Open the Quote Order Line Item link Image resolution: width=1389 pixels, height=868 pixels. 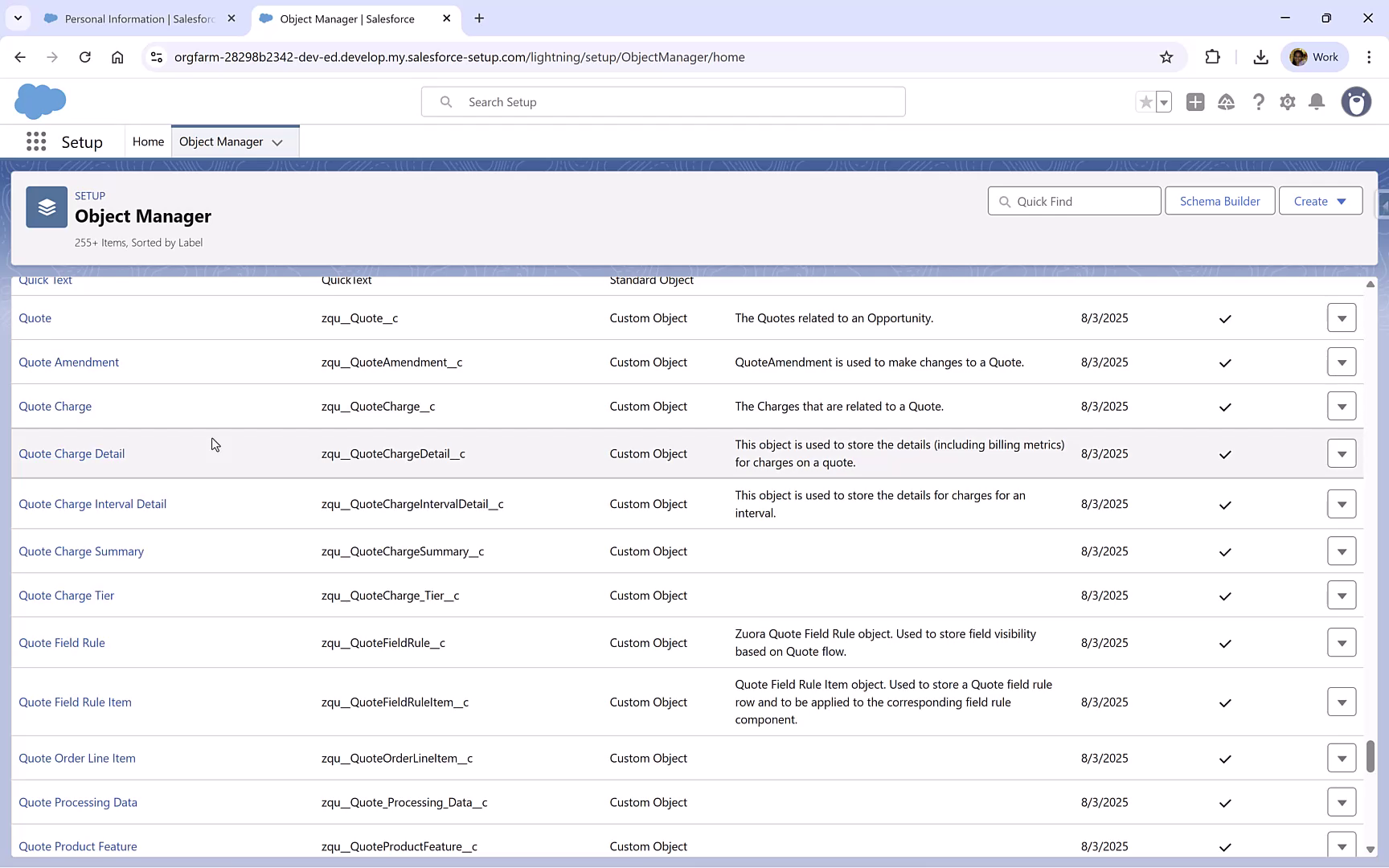tap(77, 758)
